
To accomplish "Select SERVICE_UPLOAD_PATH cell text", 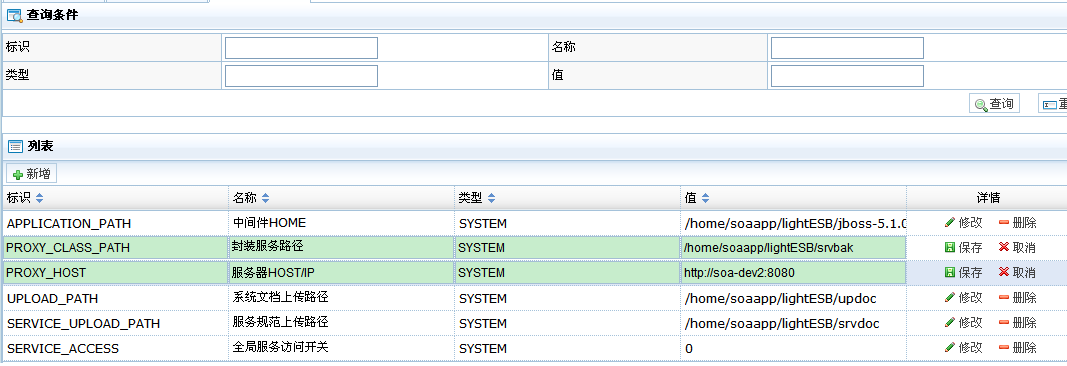I will tap(84, 324).
